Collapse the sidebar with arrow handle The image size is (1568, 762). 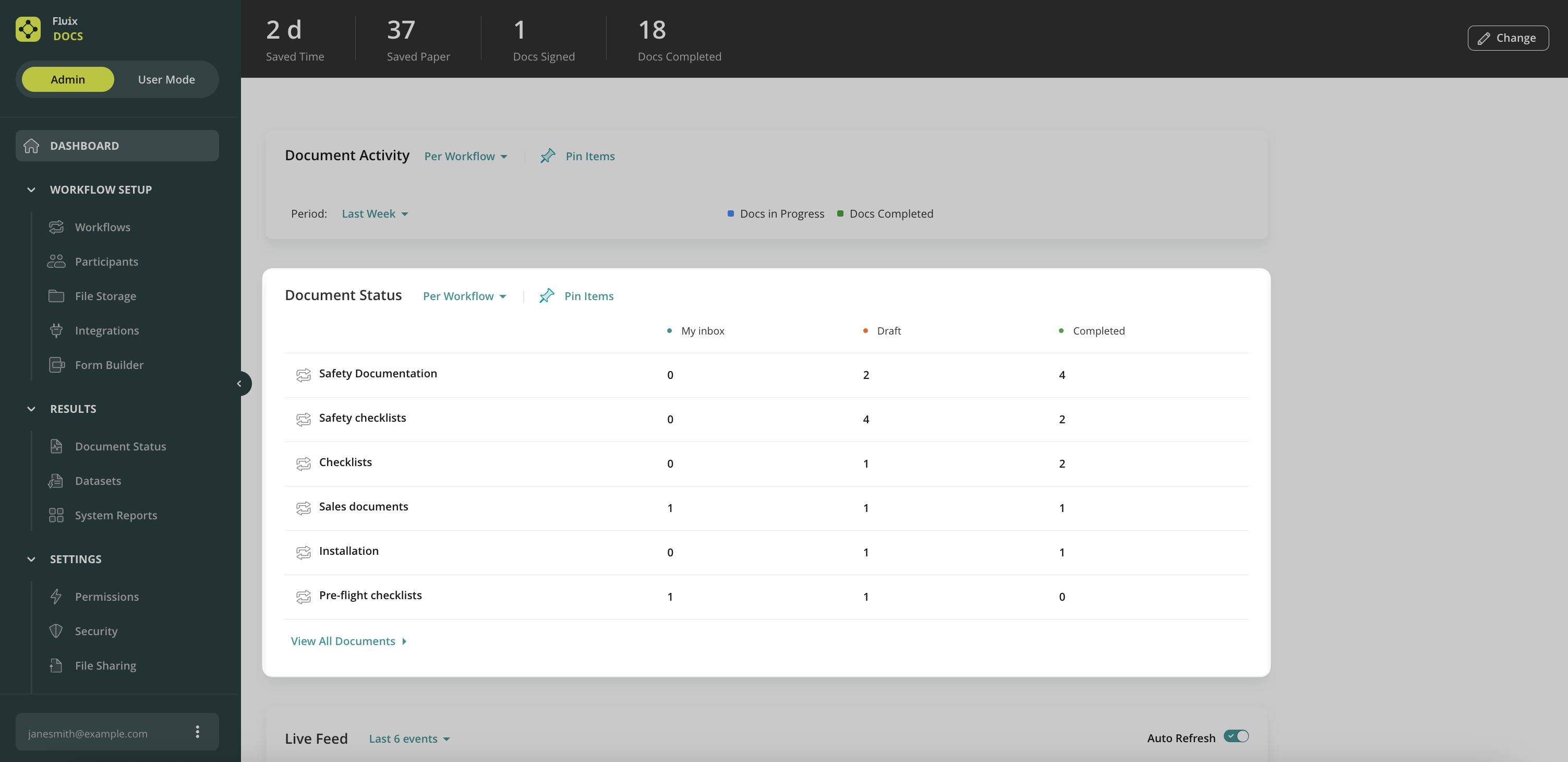coord(239,384)
